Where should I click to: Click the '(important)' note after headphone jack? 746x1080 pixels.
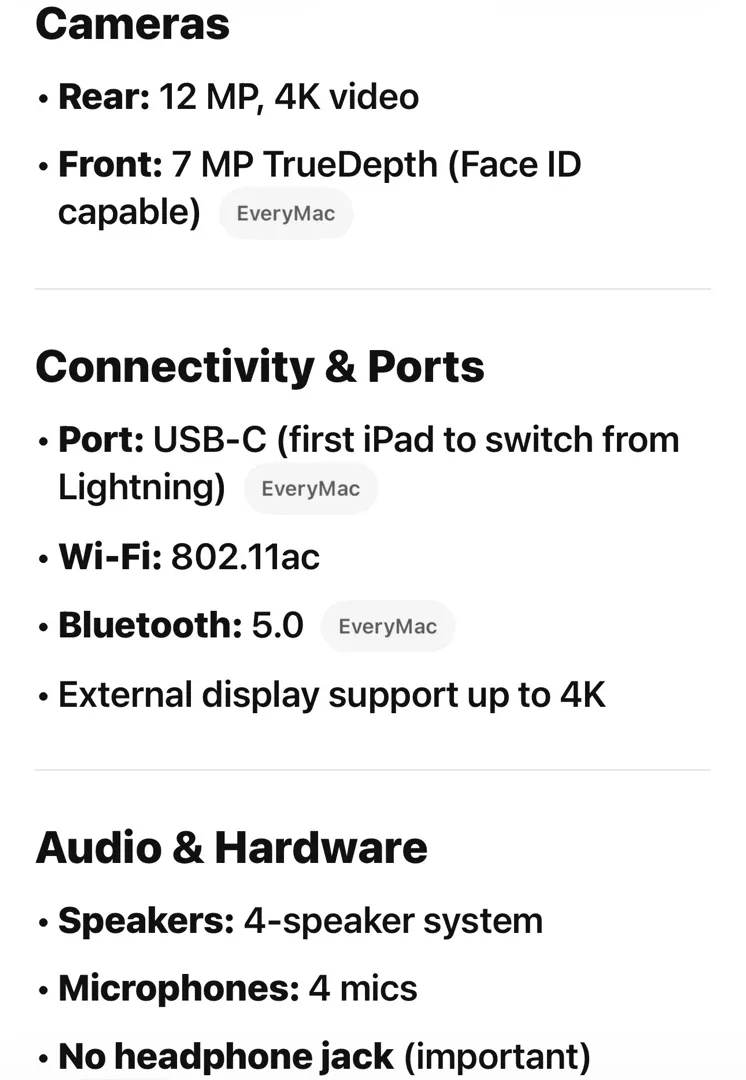click(497, 1056)
